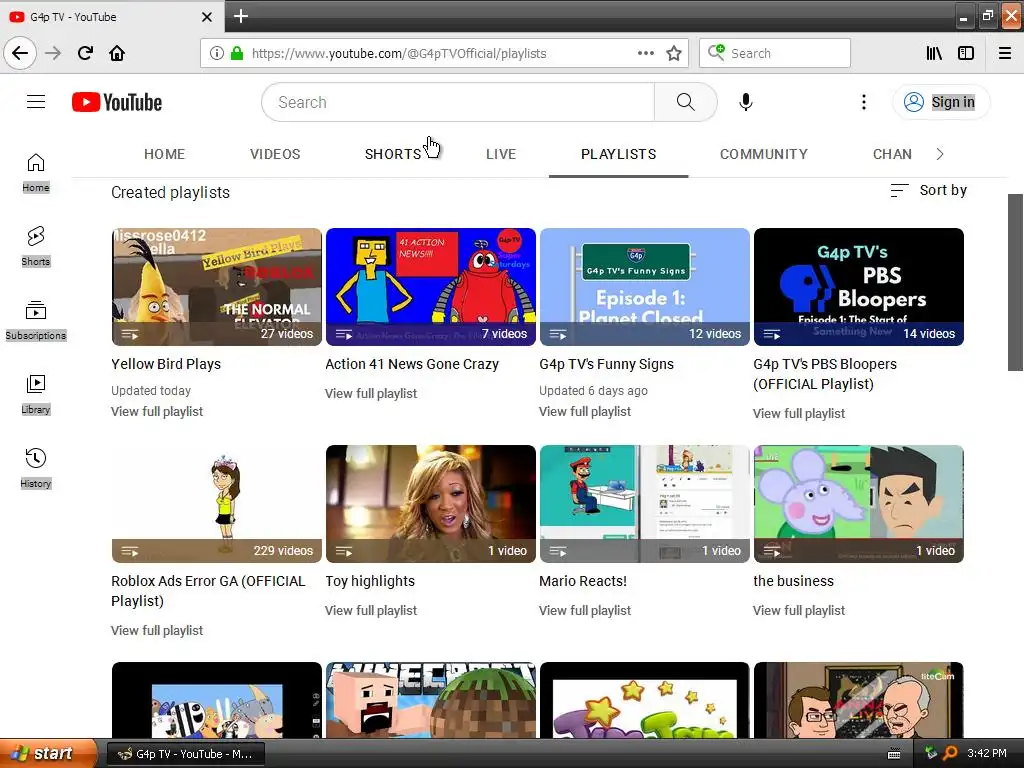Click the YouTube search magnifier button
The width and height of the screenshot is (1024, 768).
click(685, 102)
